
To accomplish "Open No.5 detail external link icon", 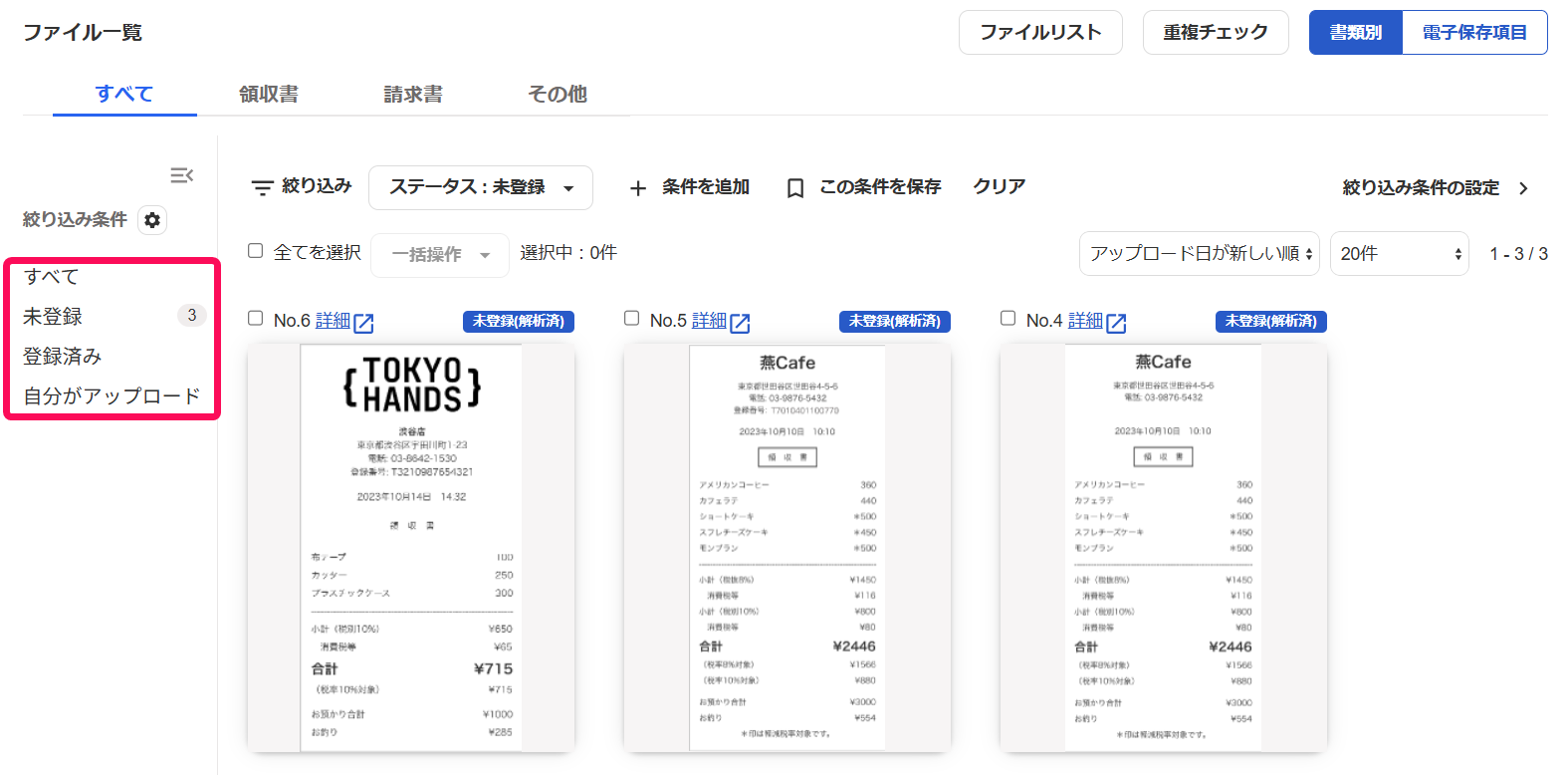I will (741, 323).
